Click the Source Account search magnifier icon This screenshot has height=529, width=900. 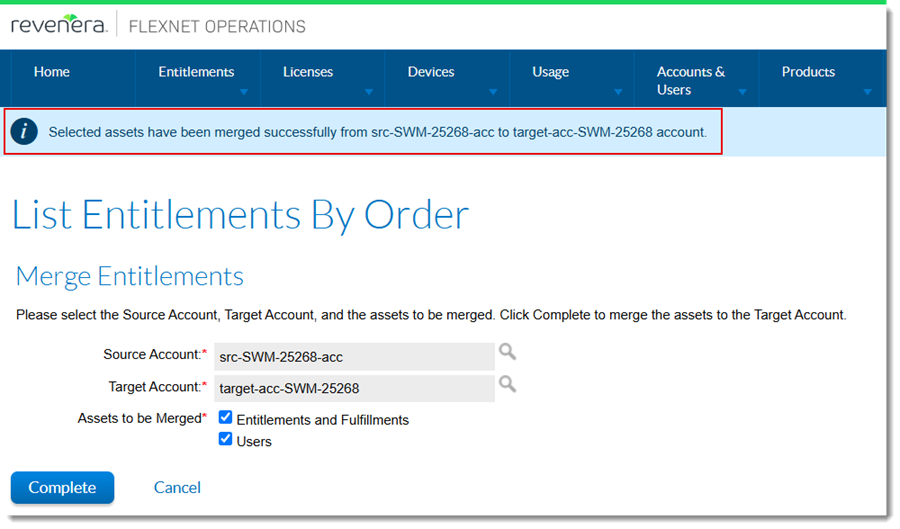pos(507,352)
